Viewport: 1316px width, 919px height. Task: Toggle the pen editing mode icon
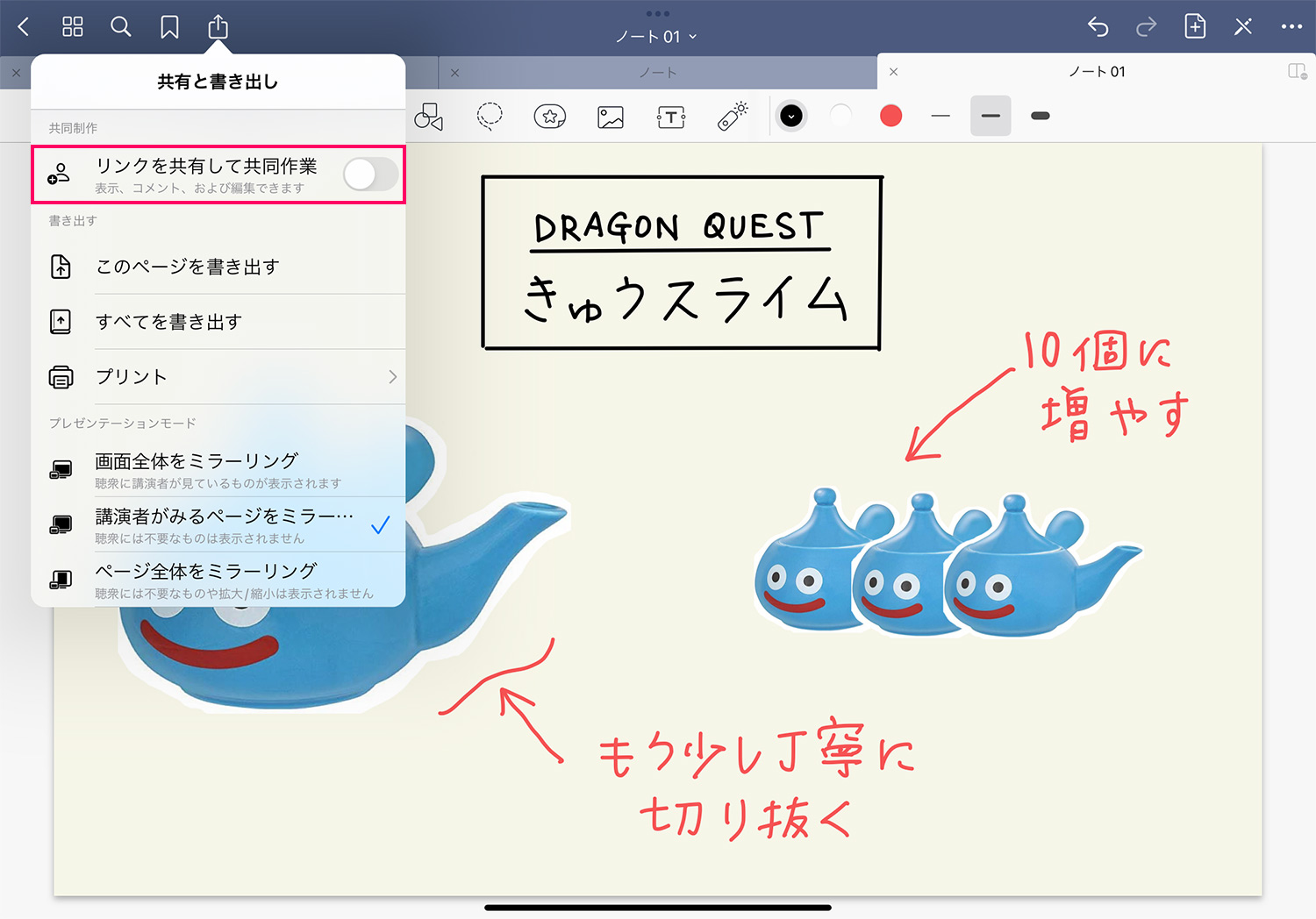click(1243, 27)
